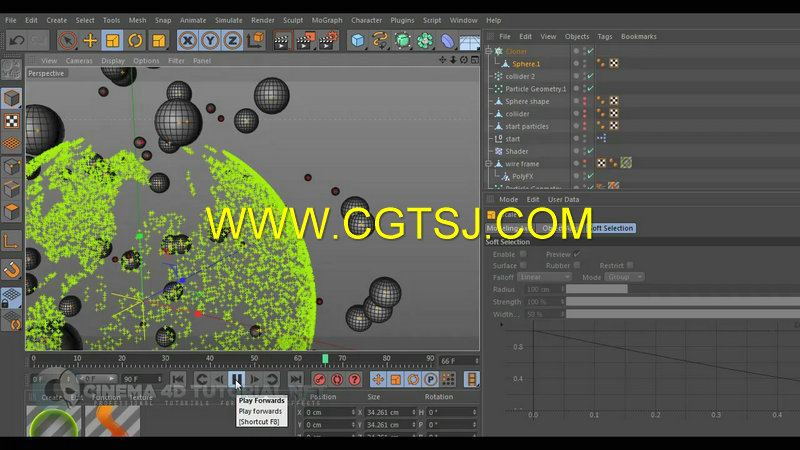The image size is (800, 450).
Task: Select Sphere.1 in object list
Action: point(526,64)
